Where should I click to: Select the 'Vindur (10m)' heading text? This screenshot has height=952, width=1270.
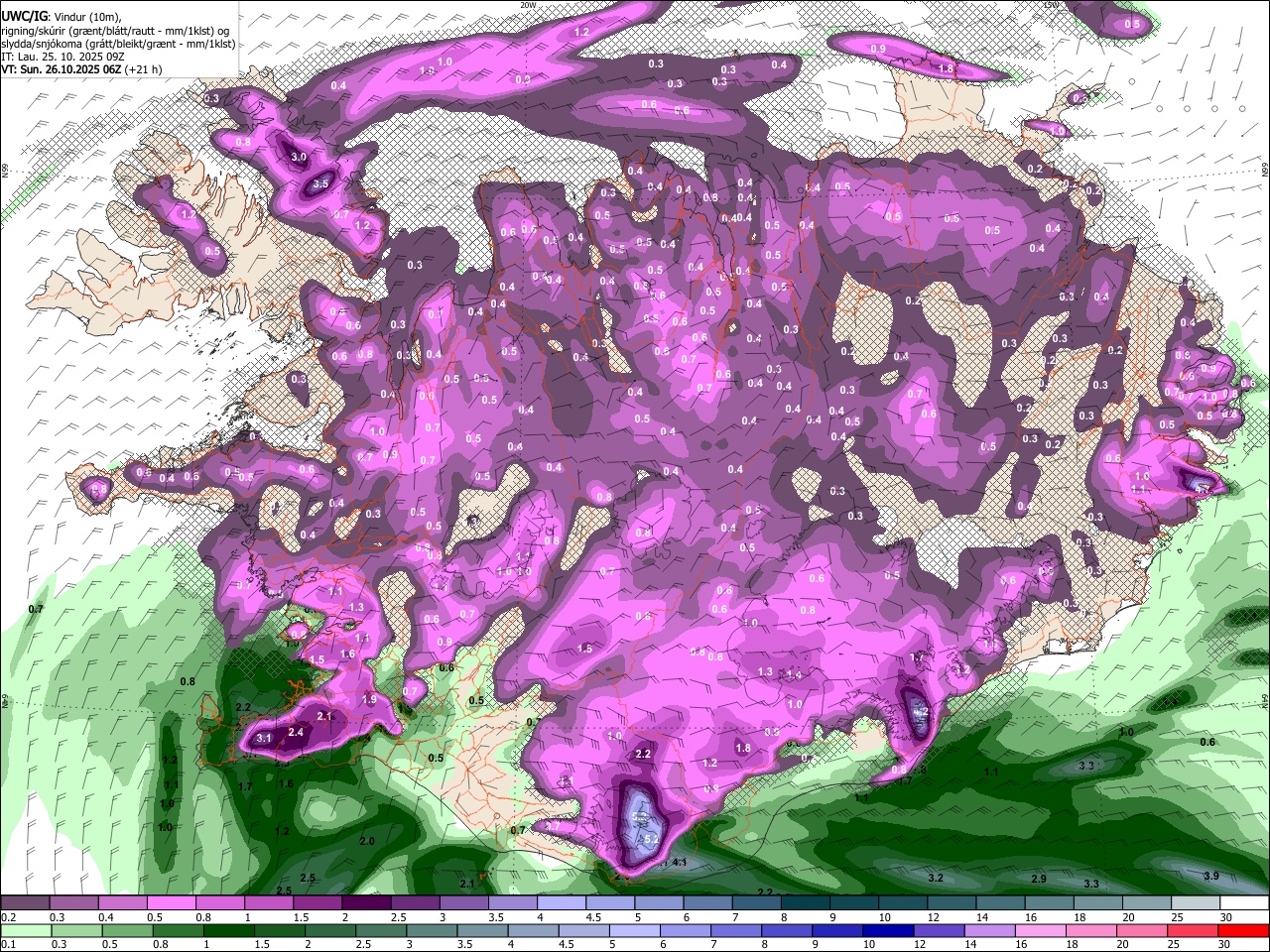pos(87,17)
